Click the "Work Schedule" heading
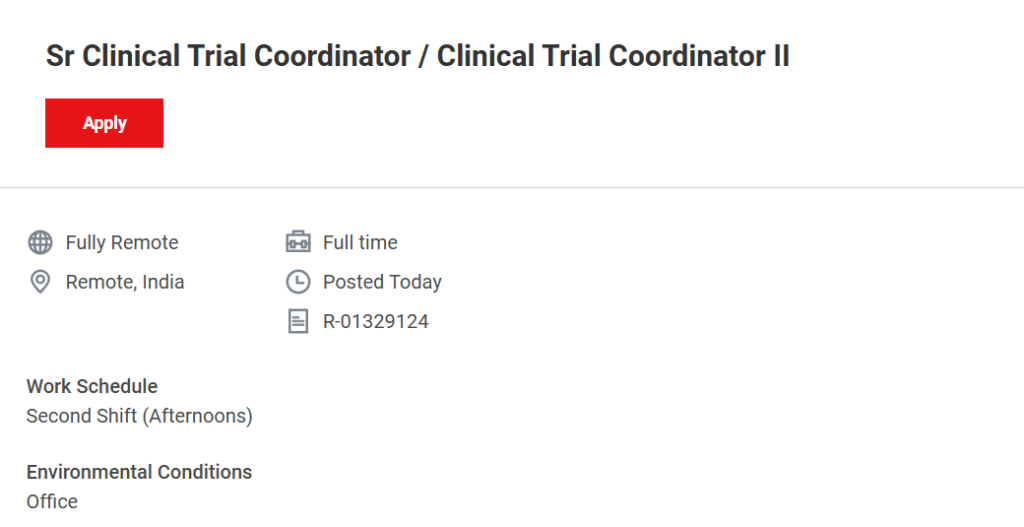The height and width of the screenshot is (527, 1024). pyautogui.click(x=92, y=386)
